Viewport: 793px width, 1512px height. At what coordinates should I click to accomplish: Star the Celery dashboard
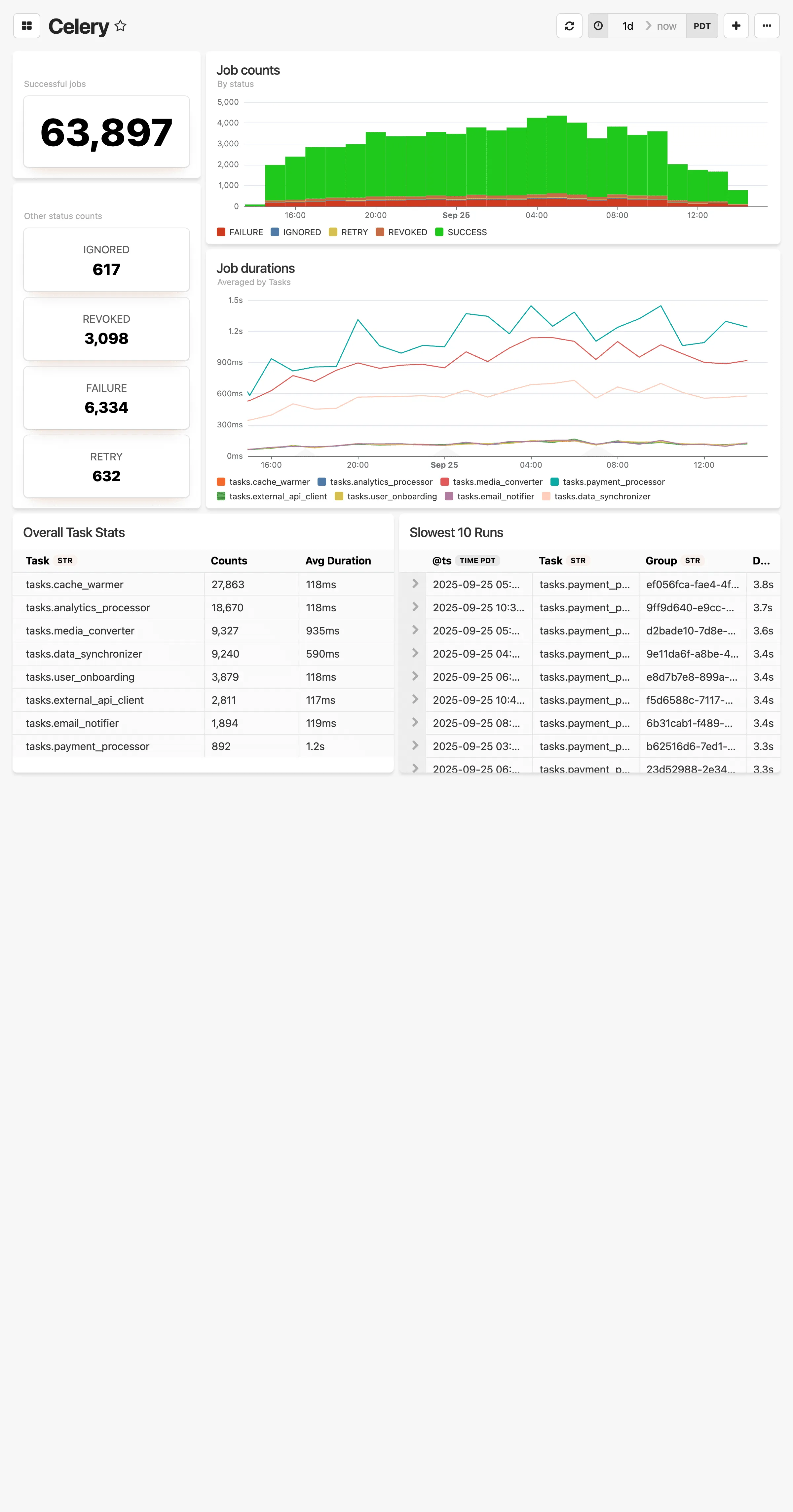tap(120, 26)
